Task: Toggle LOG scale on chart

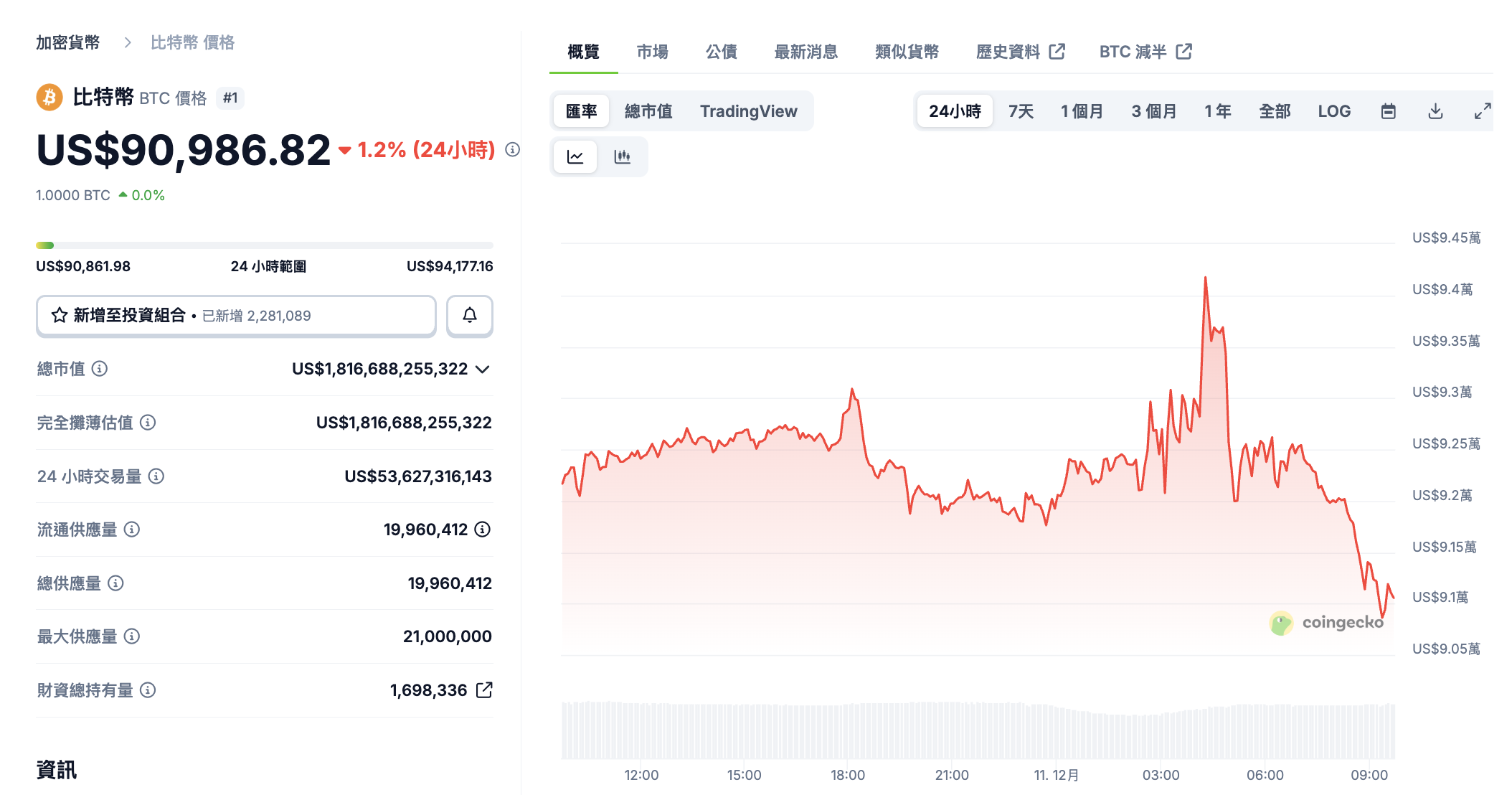Action: (1333, 111)
